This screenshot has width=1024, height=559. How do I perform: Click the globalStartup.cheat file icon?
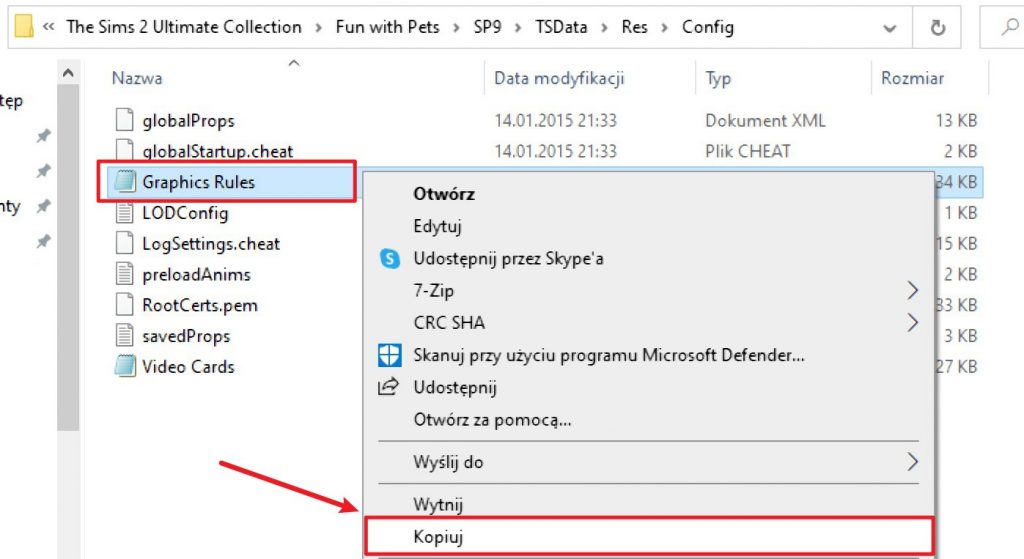[x=125, y=150]
